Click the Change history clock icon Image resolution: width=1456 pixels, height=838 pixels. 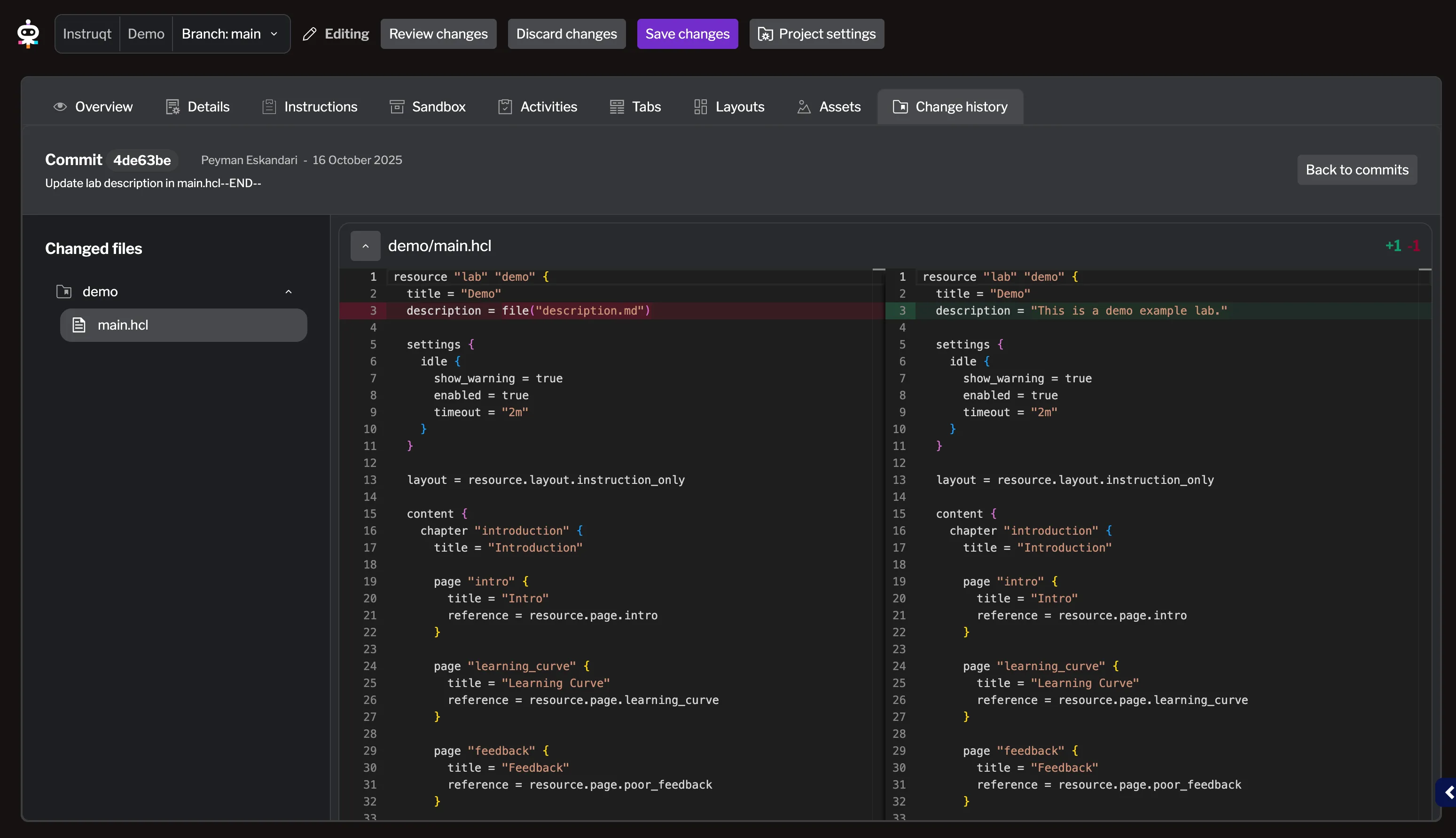tap(900, 106)
